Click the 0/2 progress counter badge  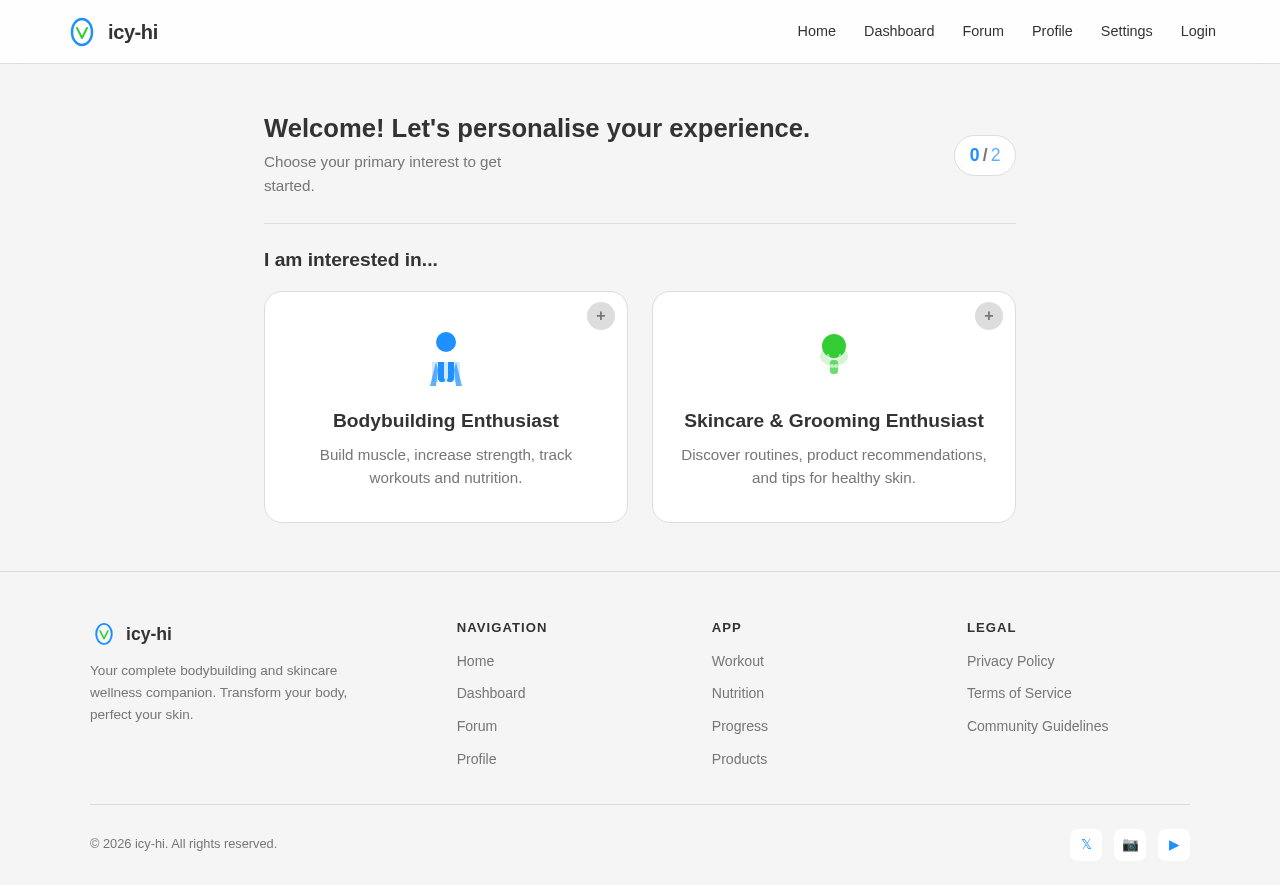point(985,155)
